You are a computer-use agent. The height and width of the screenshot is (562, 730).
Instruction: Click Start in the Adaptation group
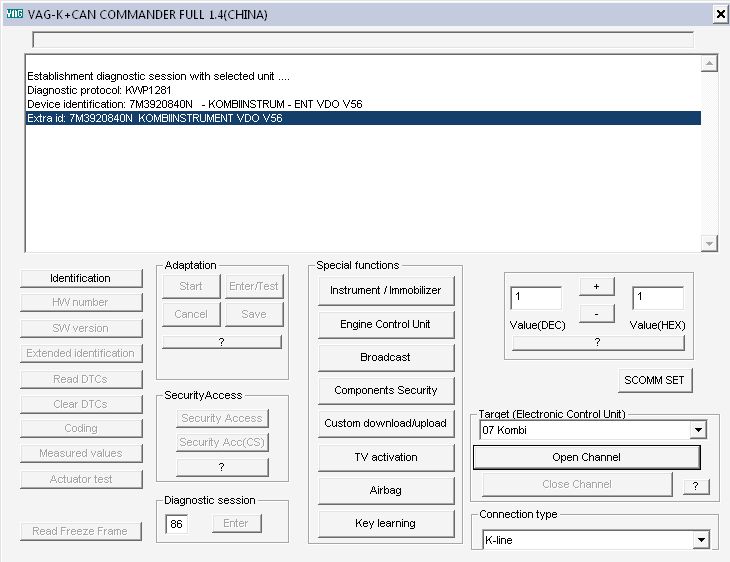point(191,286)
